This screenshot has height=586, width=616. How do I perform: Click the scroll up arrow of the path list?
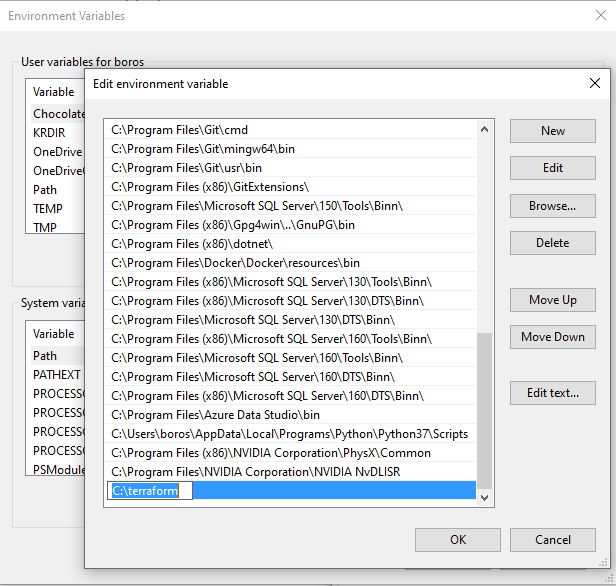484,129
